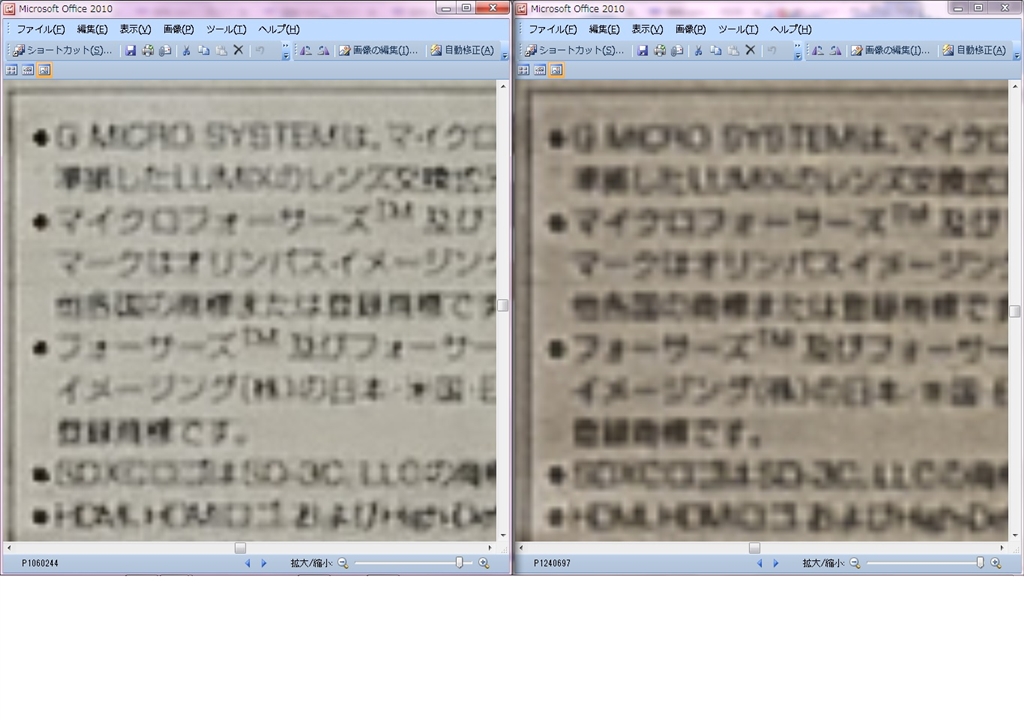Expand standard toolbar overflow in left P1060244 window
Image resolution: width=1024 pixels, height=720 pixels.
click(285, 51)
